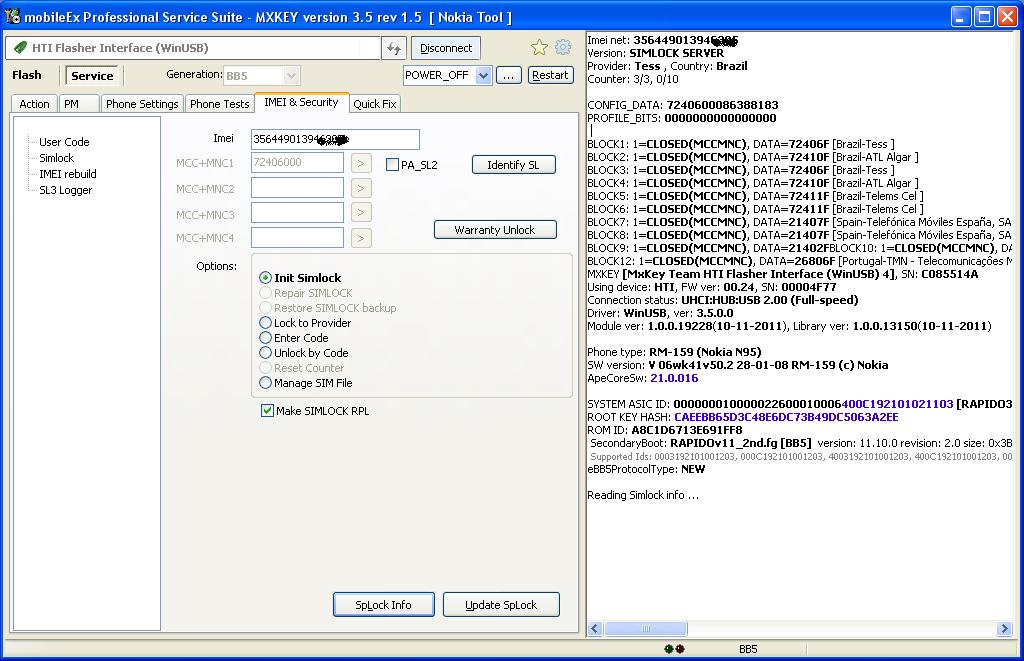Click the CONFIG_DATA log line
The width and height of the screenshot is (1024, 661).
[x=682, y=105]
